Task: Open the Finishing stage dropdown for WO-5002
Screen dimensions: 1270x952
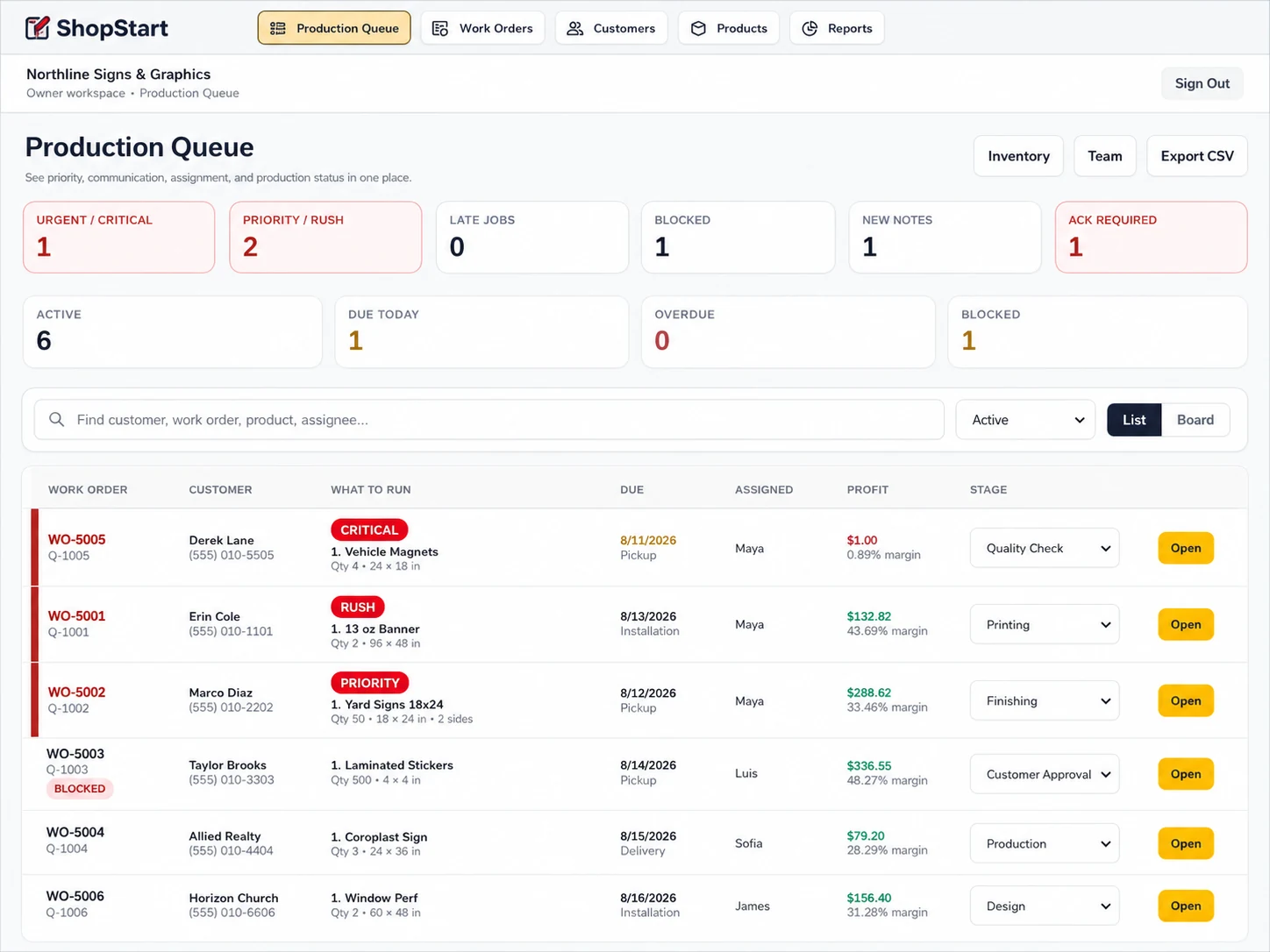Action: [1045, 700]
